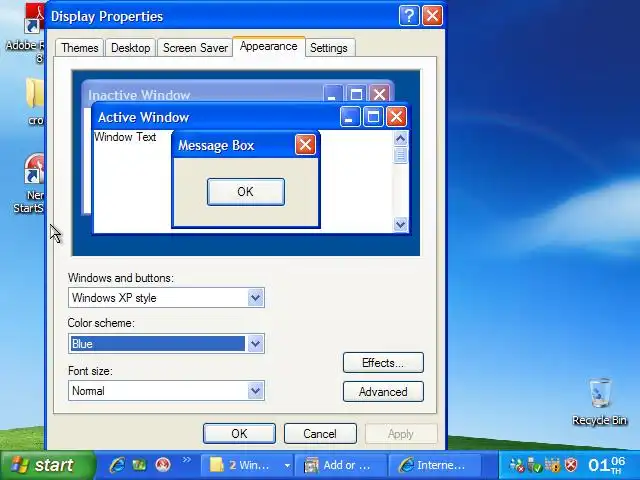Image resolution: width=640 pixels, height=480 pixels.
Task: Click the Advanced button
Action: tap(383, 392)
